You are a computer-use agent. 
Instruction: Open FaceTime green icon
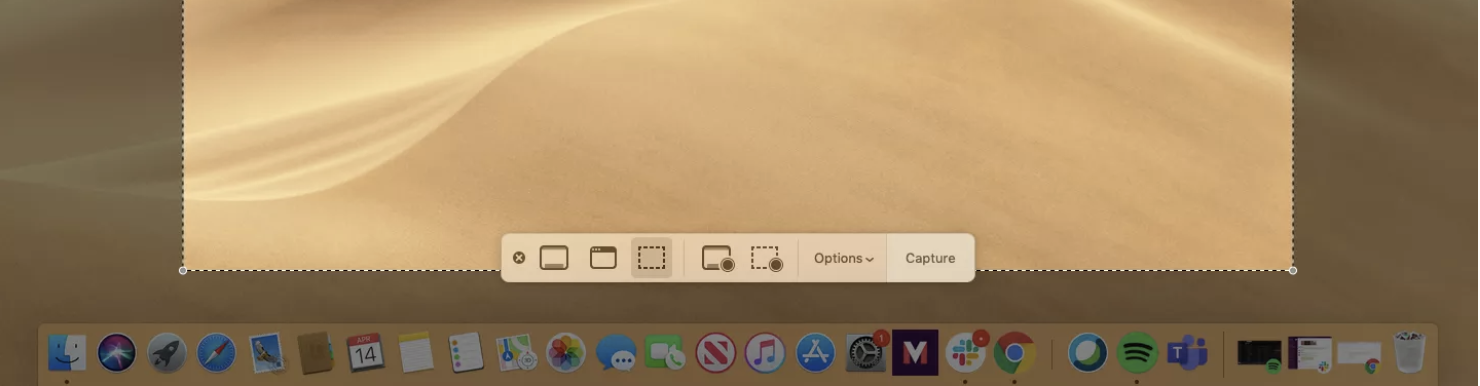[664, 352]
